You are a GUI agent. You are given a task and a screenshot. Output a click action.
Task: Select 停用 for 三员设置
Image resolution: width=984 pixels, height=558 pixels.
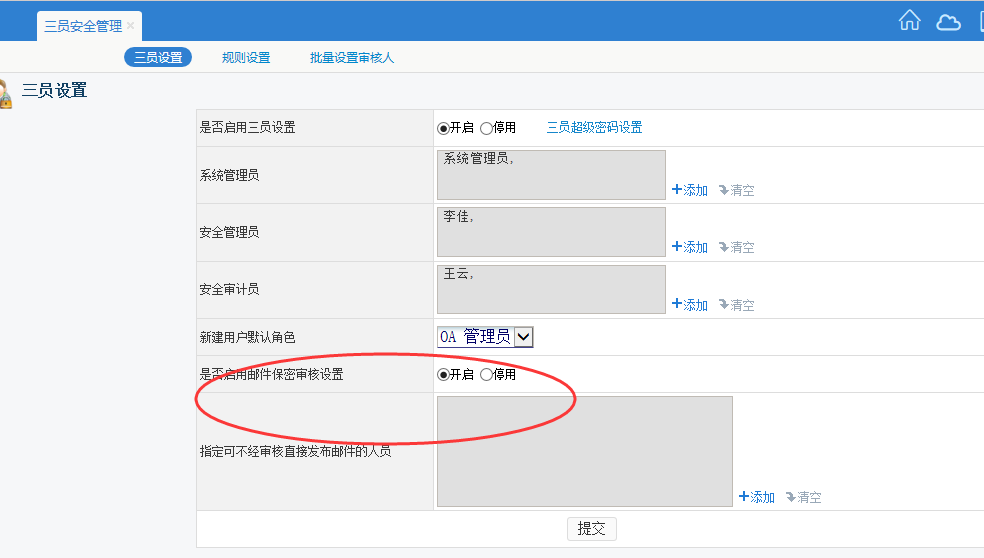click(x=487, y=128)
